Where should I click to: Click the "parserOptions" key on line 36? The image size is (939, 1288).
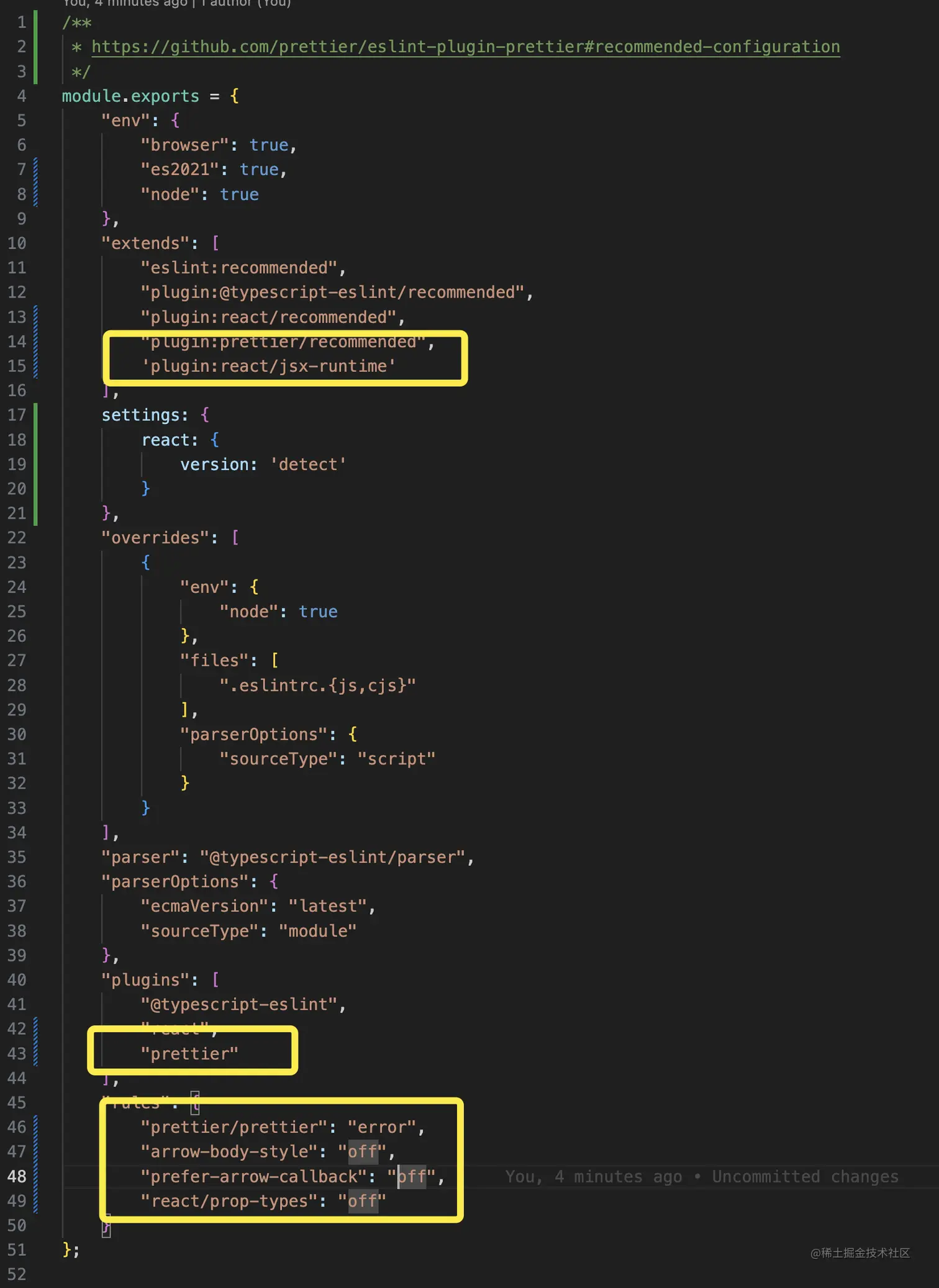175,882
